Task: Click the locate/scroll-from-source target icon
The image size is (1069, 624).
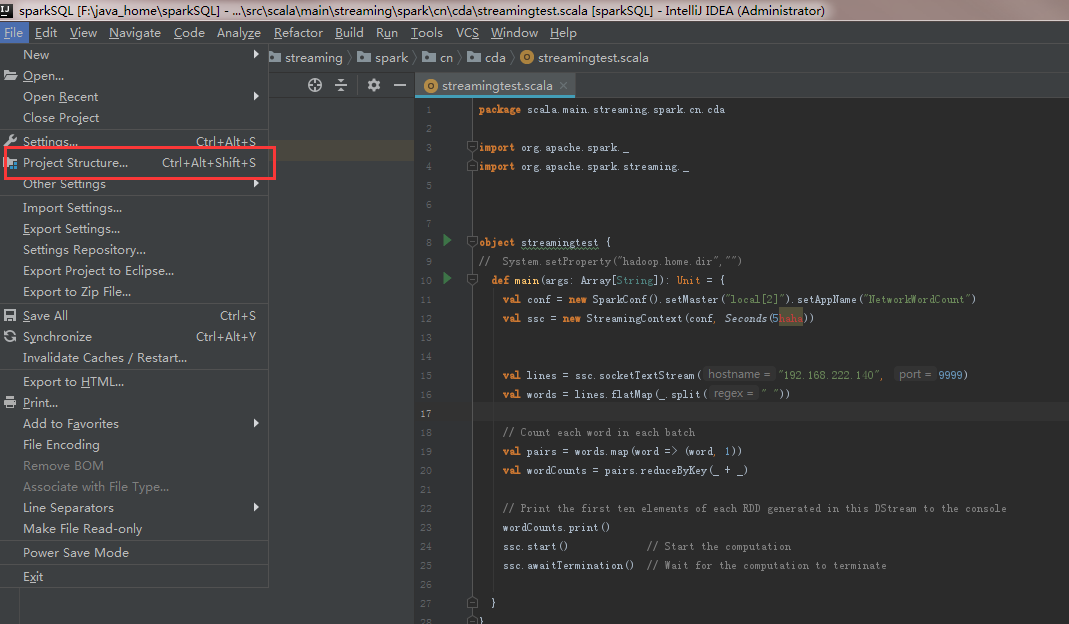Action: [x=314, y=85]
